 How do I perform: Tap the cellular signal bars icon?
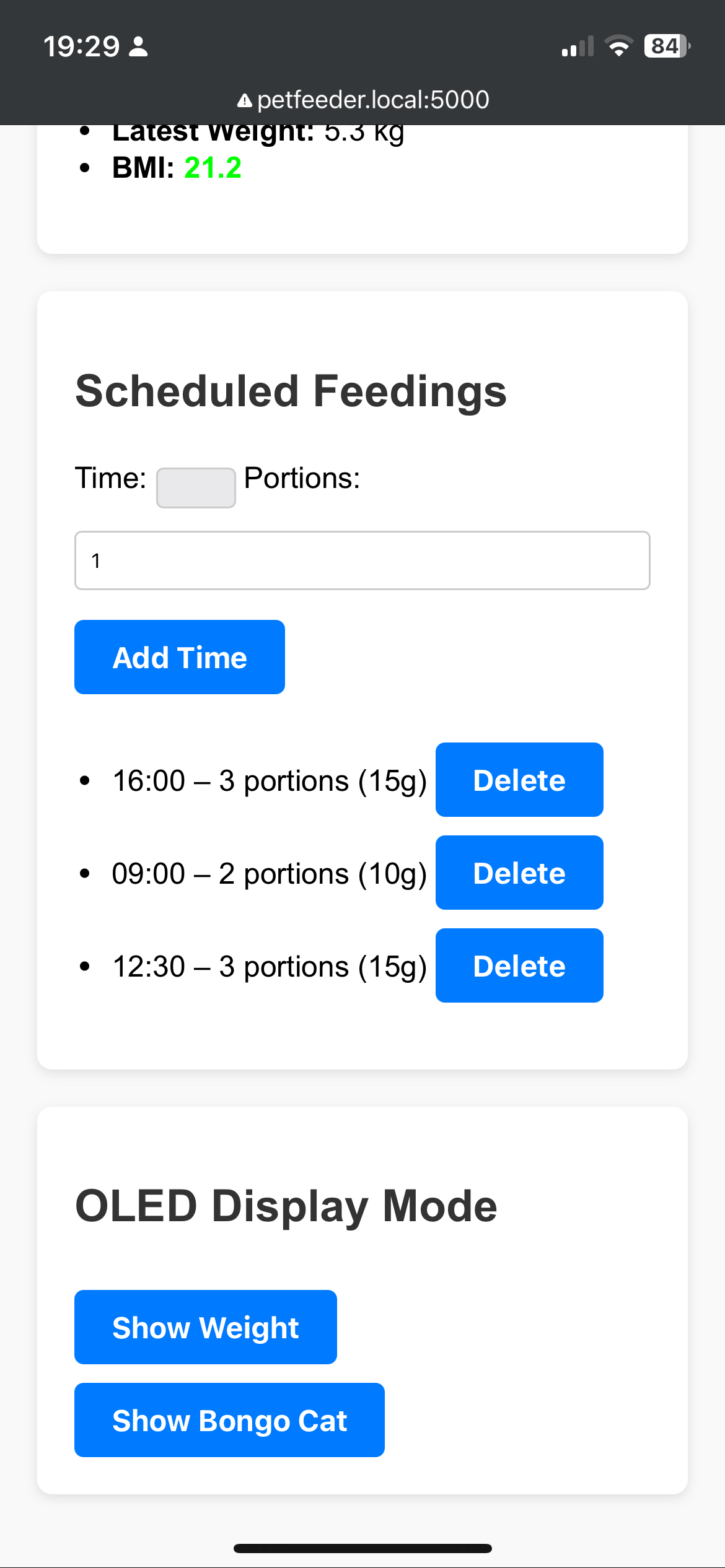(x=578, y=46)
